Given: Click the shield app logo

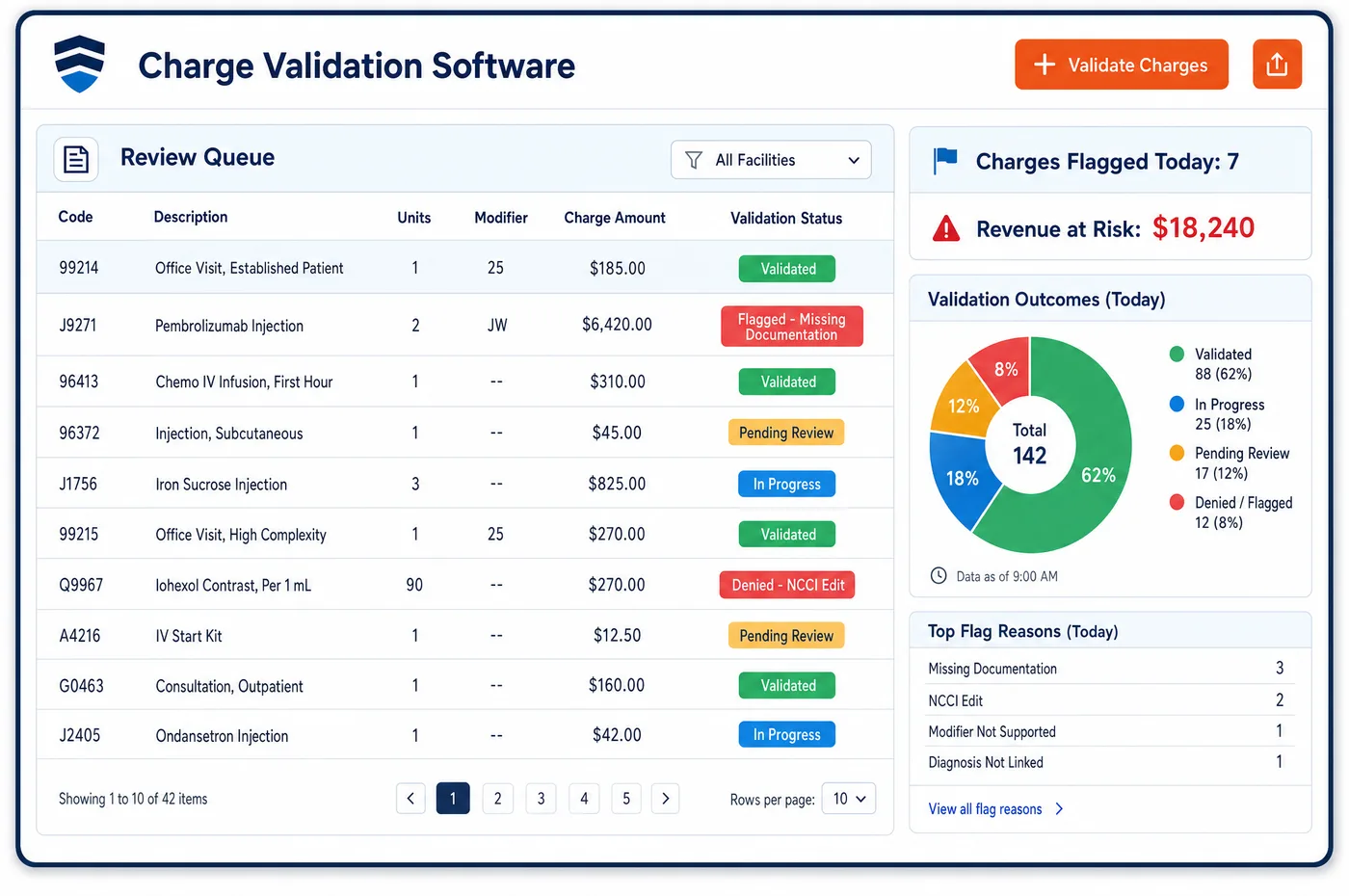Looking at the screenshot, I should point(80,64).
